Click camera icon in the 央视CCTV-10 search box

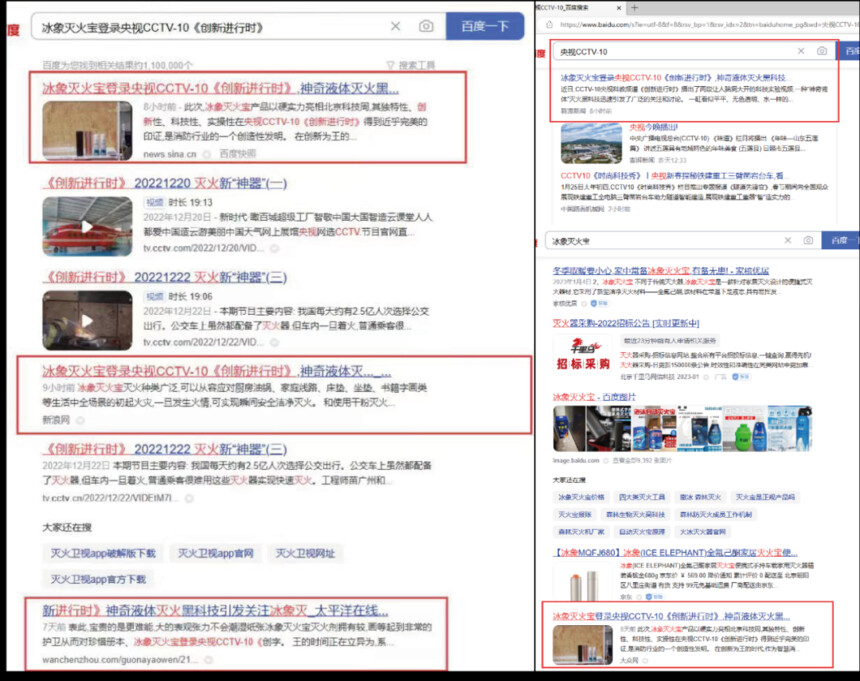(822, 51)
